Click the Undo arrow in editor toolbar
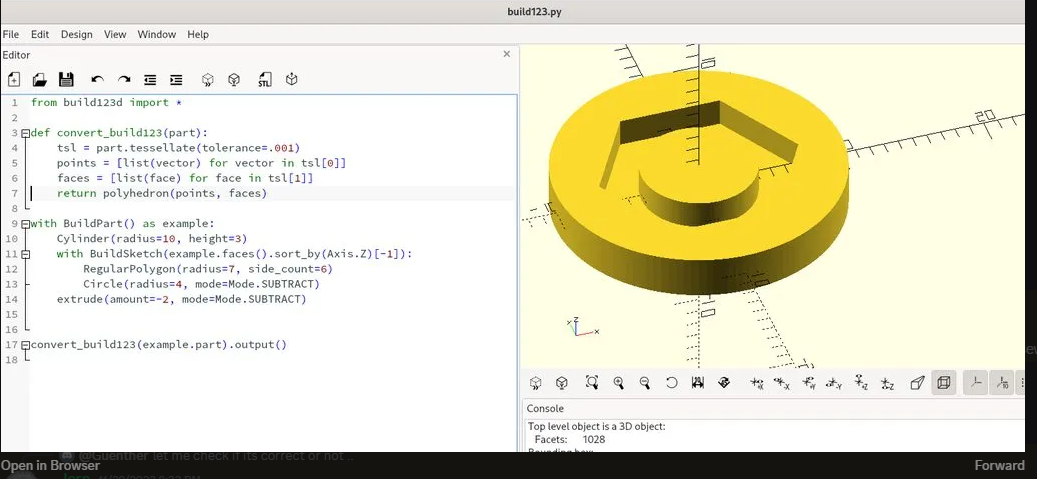 coord(97,79)
